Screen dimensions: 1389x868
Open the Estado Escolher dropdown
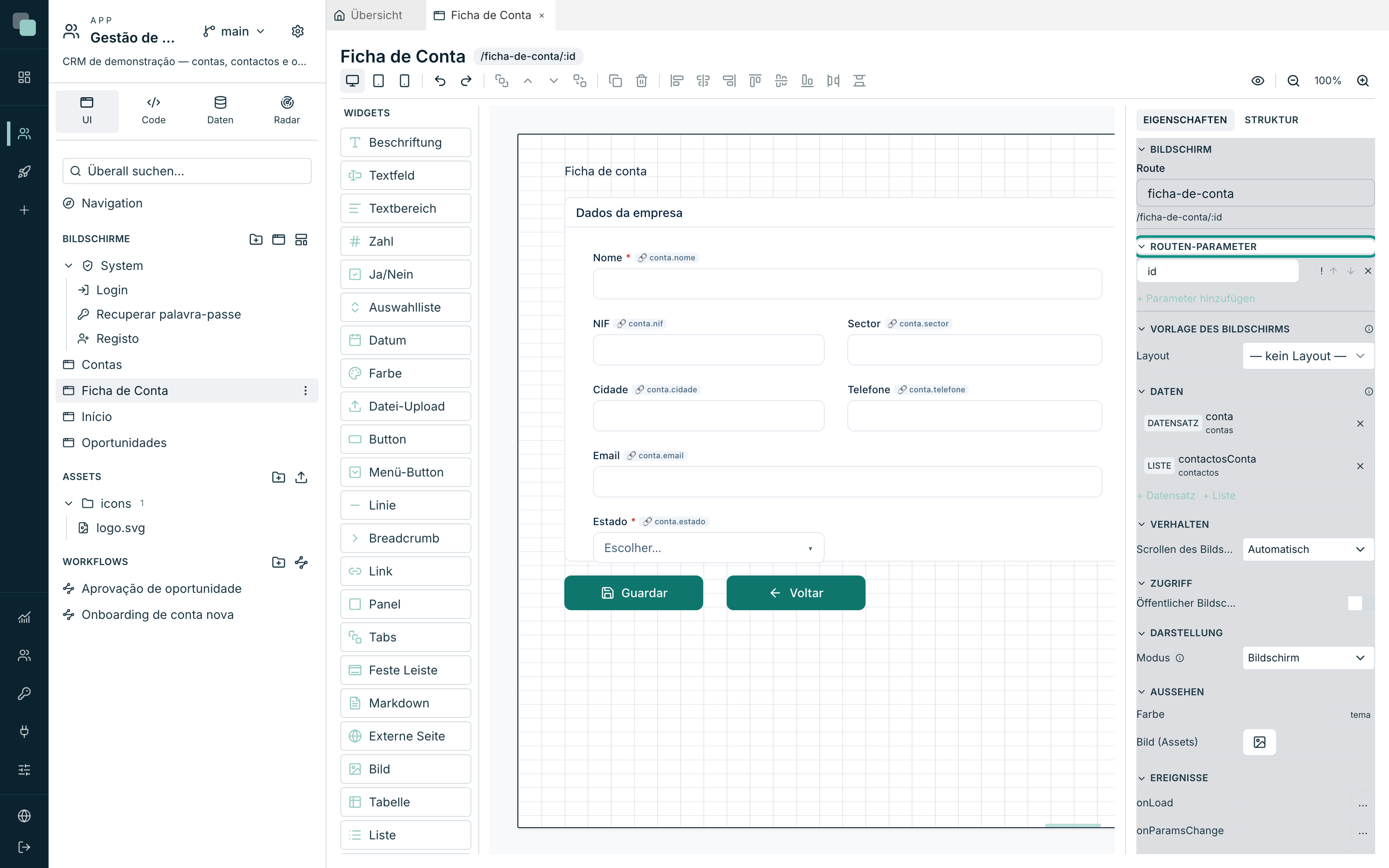(x=708, y=548)
